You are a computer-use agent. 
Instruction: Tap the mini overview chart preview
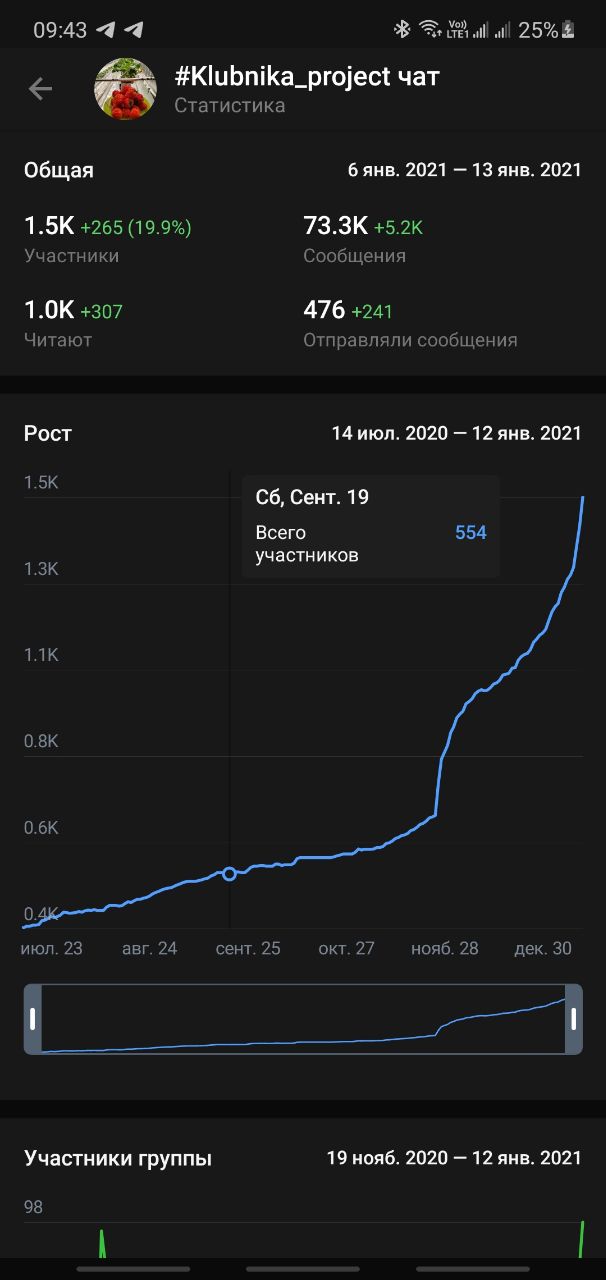303,1019
